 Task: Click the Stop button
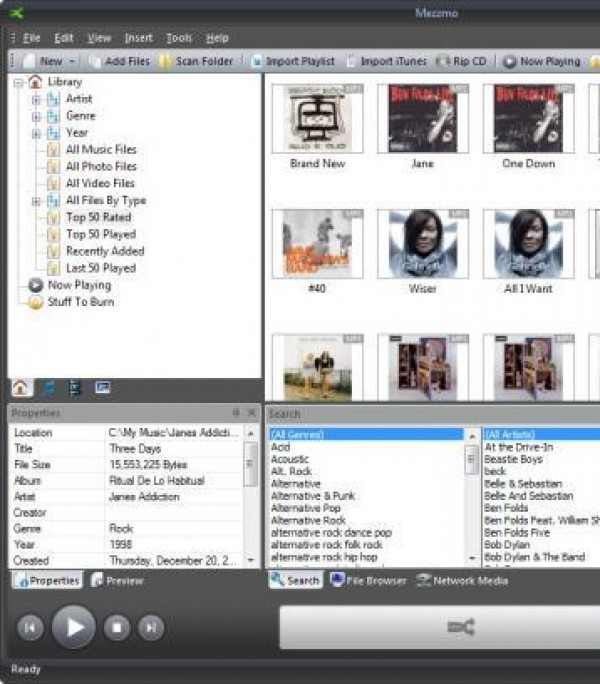(117, 627)
